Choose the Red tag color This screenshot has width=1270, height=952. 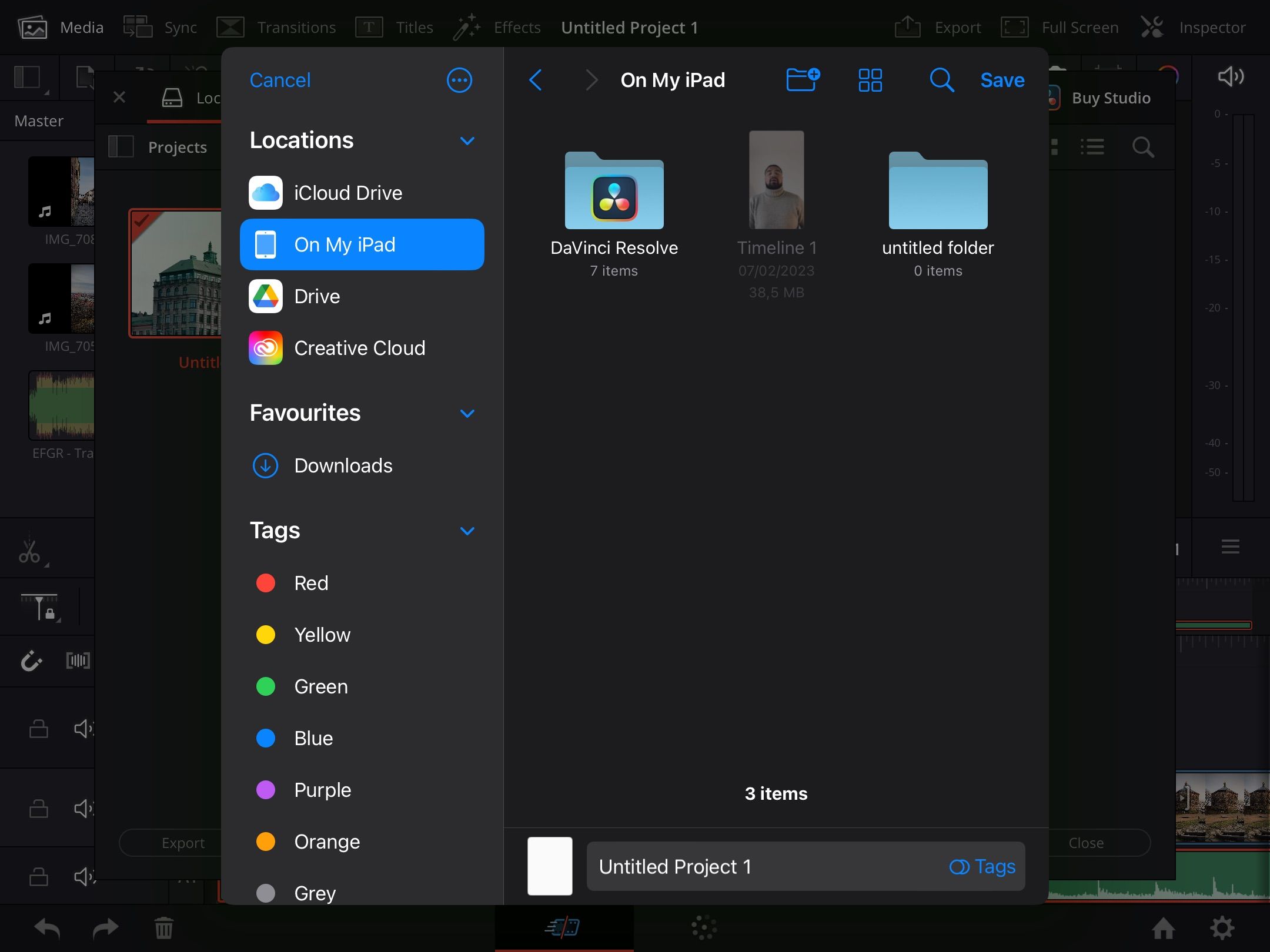310,583
